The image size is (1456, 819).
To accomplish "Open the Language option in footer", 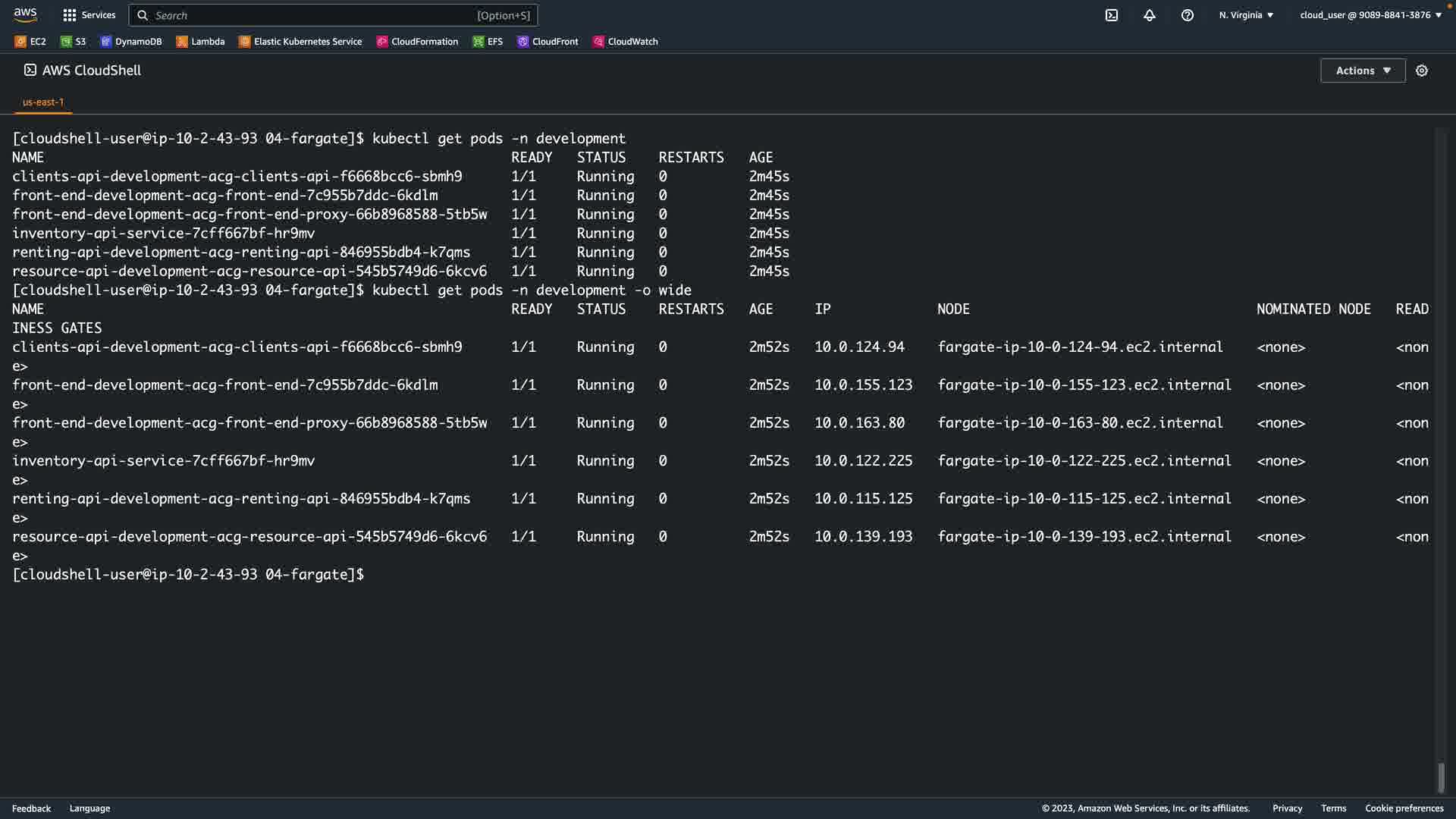I will (89, 808).
